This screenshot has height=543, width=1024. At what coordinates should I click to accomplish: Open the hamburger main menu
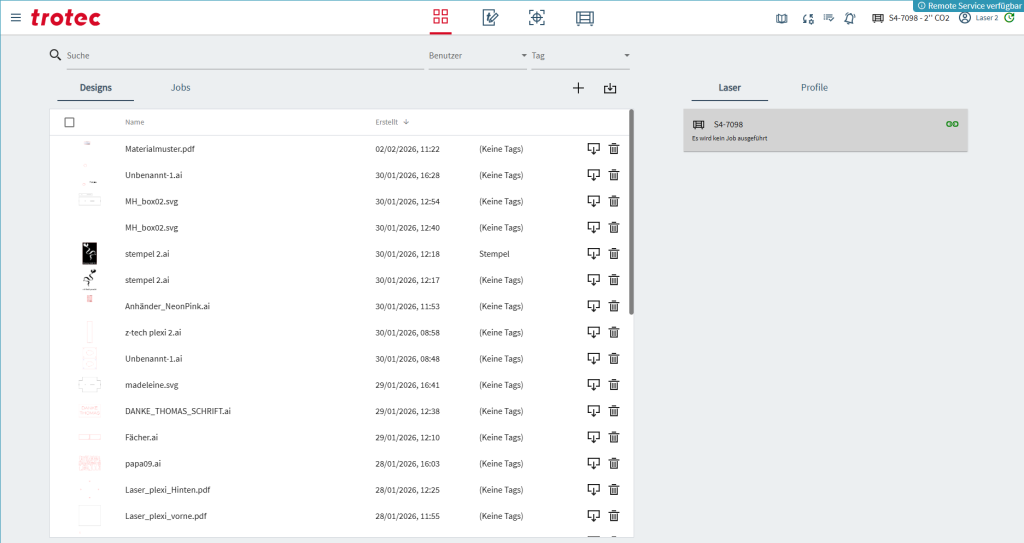point(15,17)
